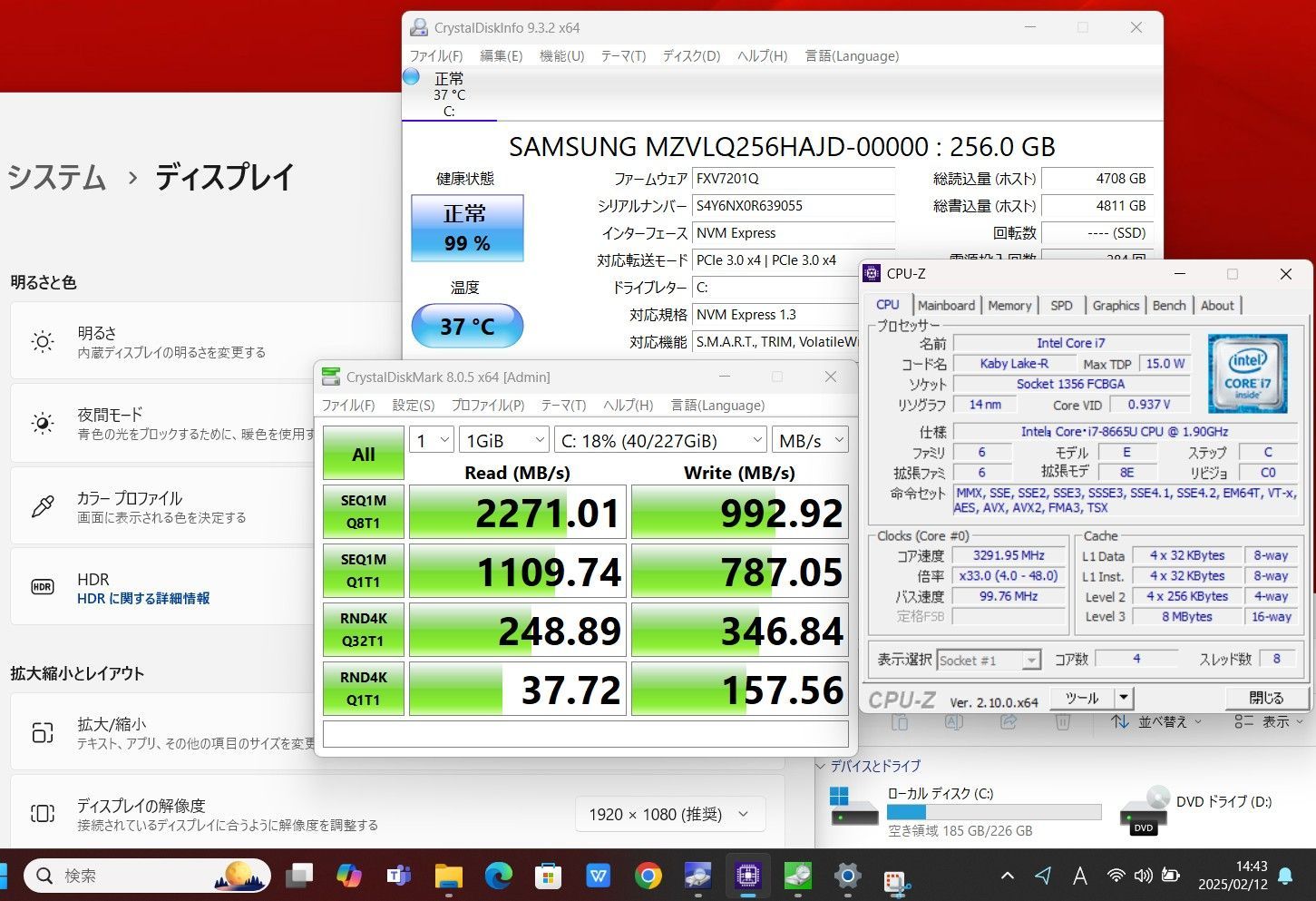Open CrystalDiskMark ファイル(F) menu
Viewport: 1316px width, 901px height.
coord(348,406)
